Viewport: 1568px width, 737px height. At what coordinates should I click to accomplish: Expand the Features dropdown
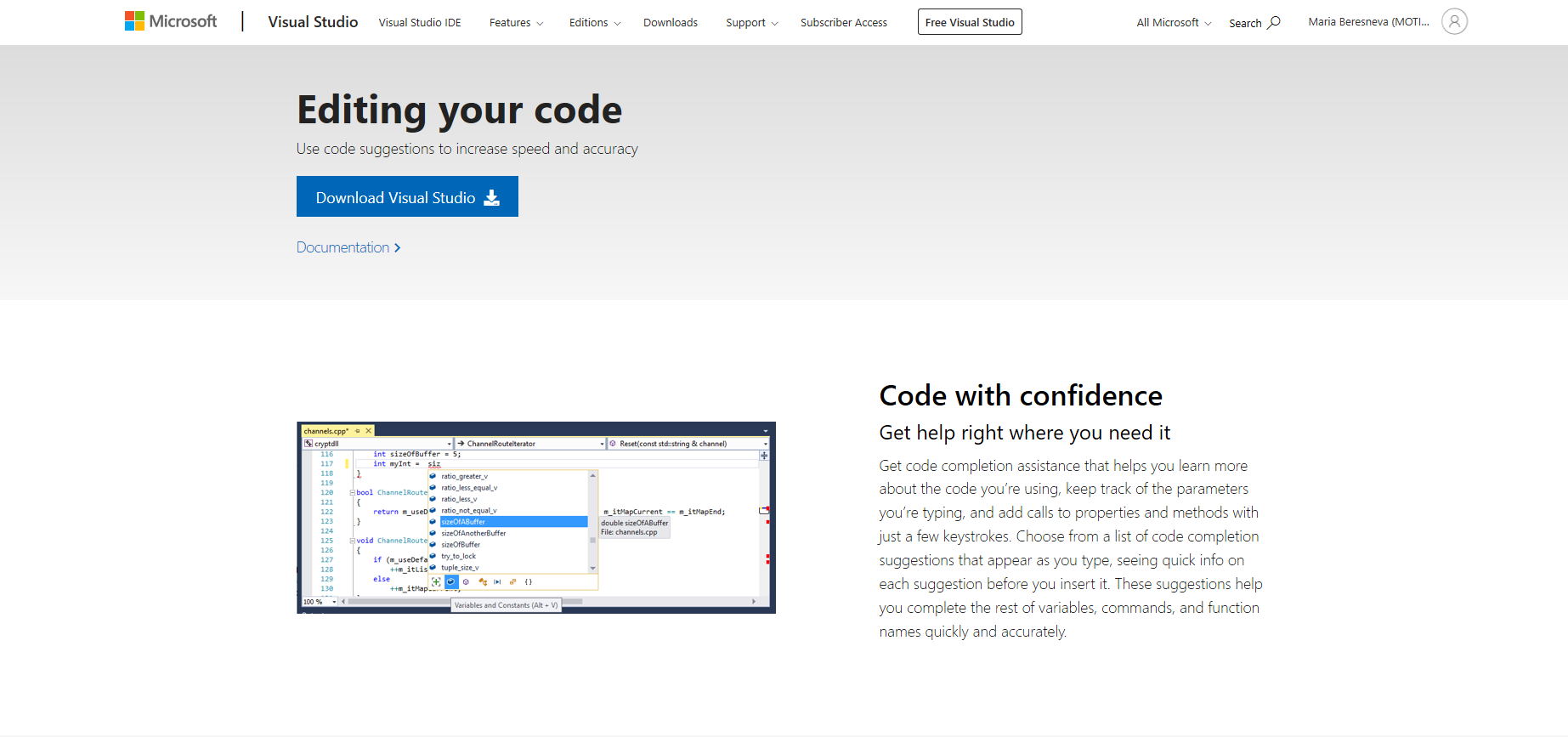[x=516, y=23]
